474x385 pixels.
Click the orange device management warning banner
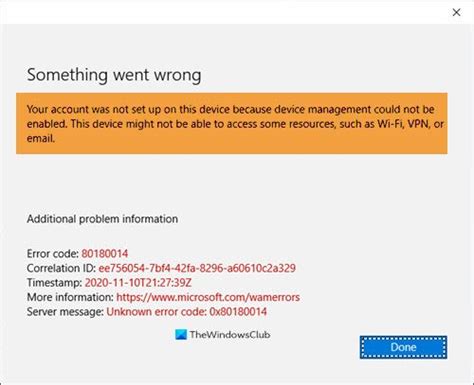pos(232,123)
